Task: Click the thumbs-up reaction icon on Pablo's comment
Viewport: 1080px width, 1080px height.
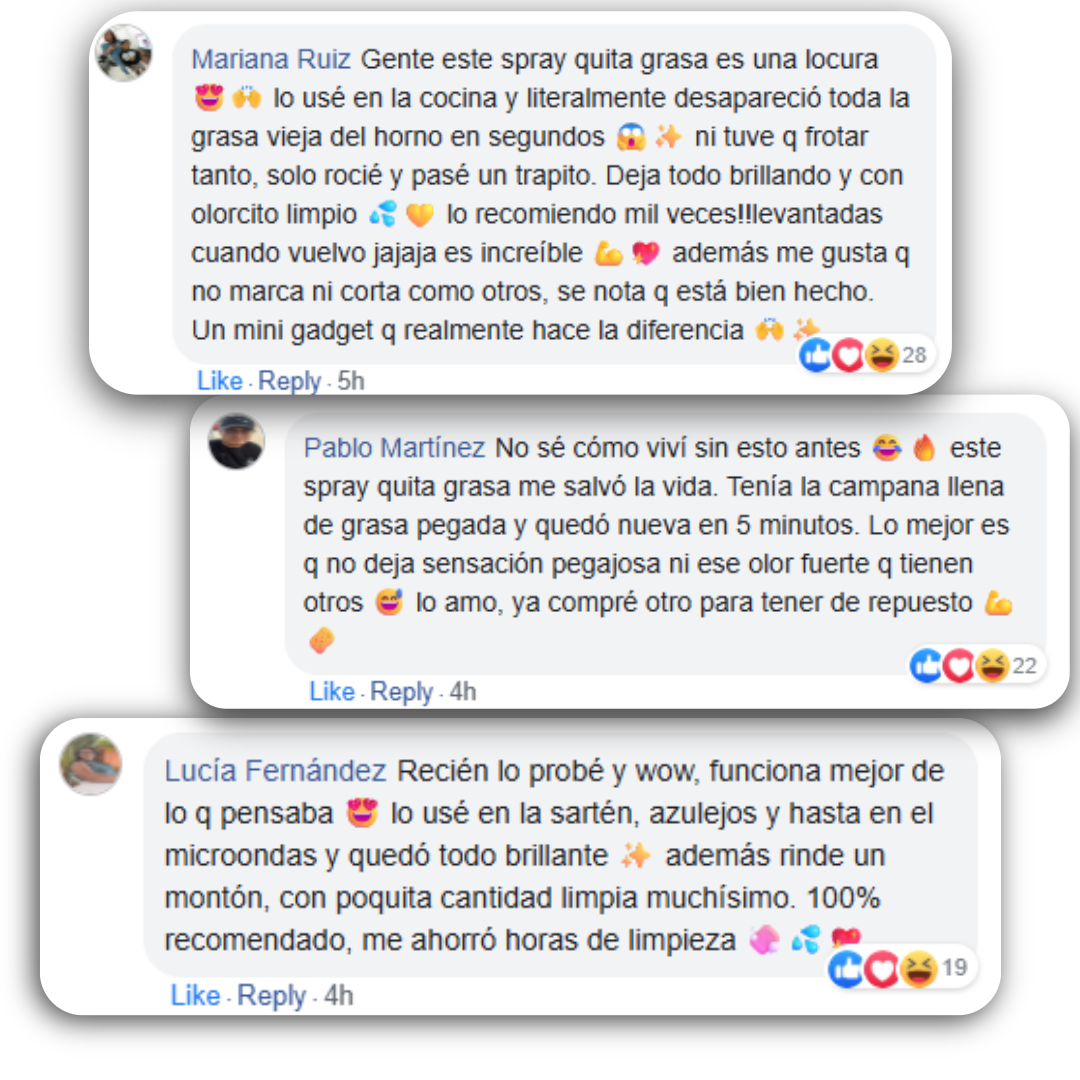Action: tap(926, 665)
